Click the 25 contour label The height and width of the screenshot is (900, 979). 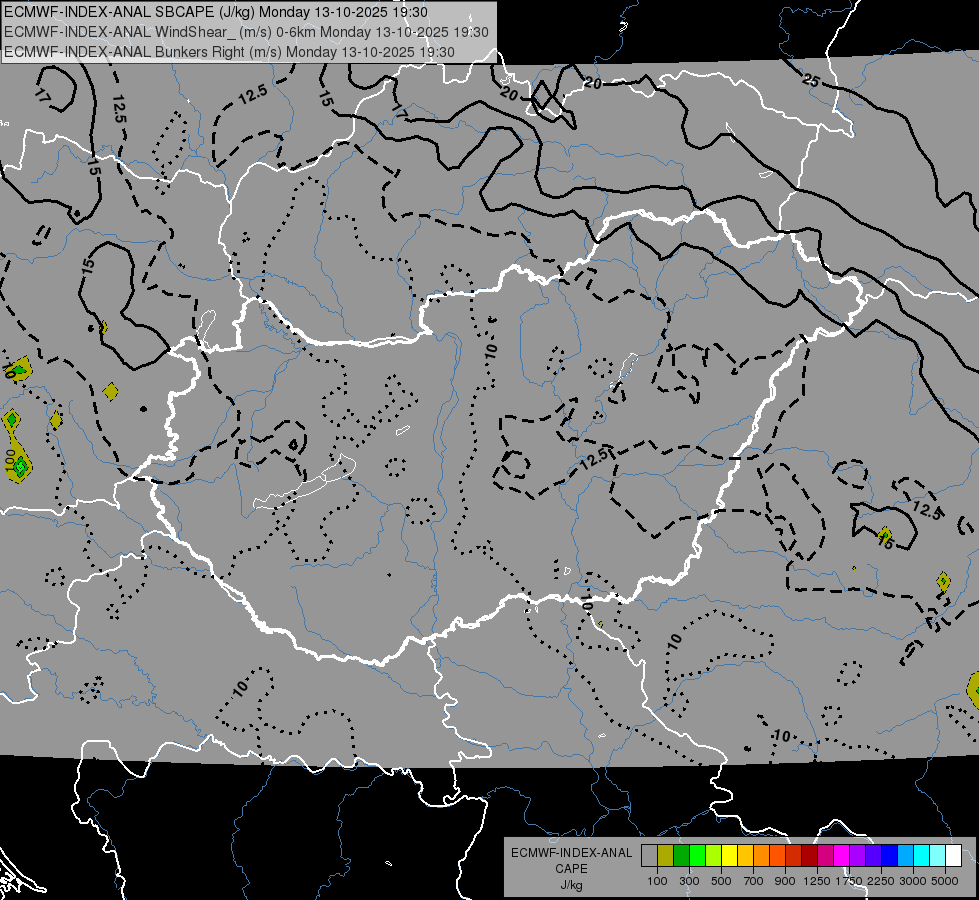tap(810, 80)
